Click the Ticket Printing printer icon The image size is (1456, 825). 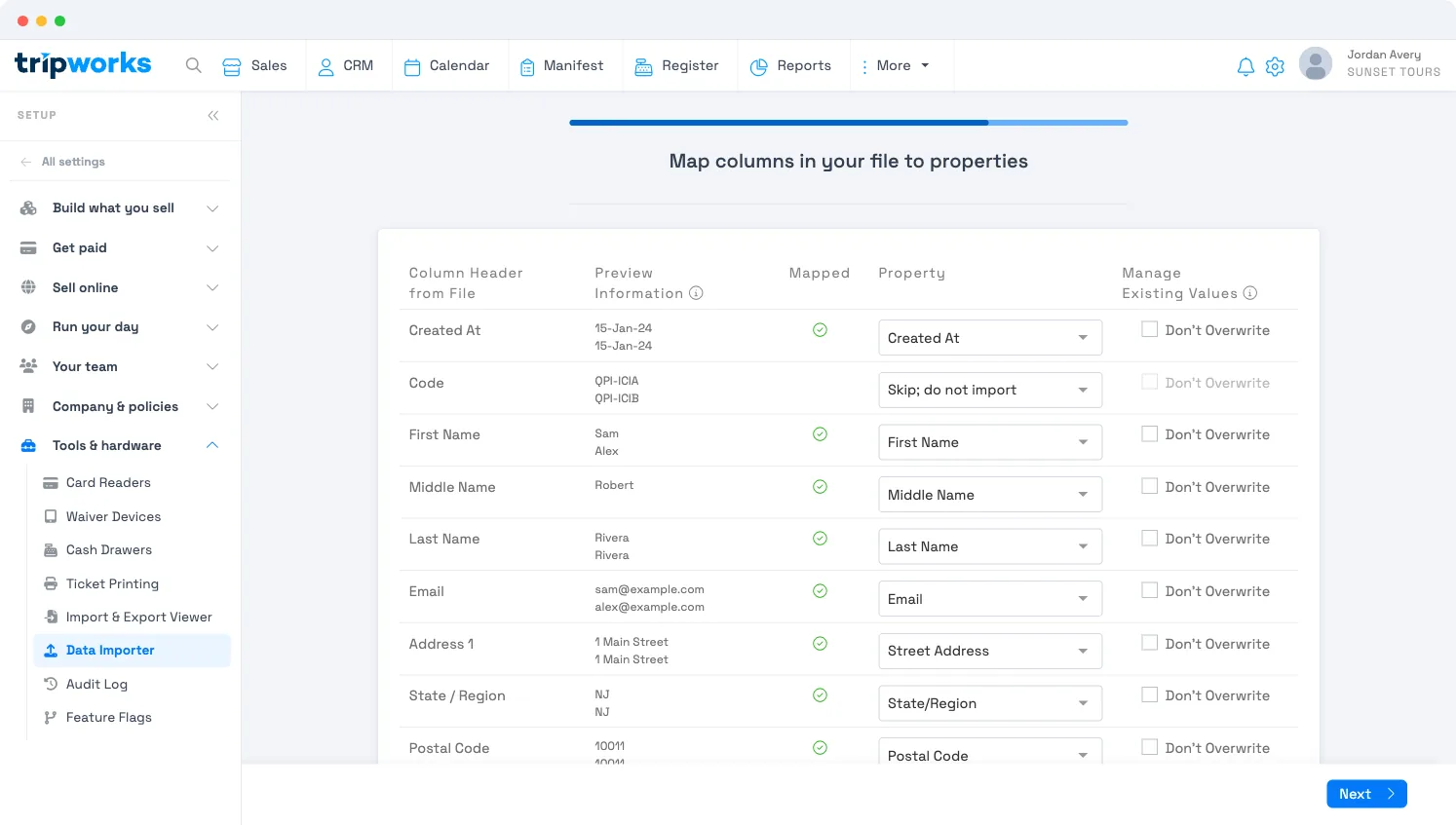[x=51, y=583]
